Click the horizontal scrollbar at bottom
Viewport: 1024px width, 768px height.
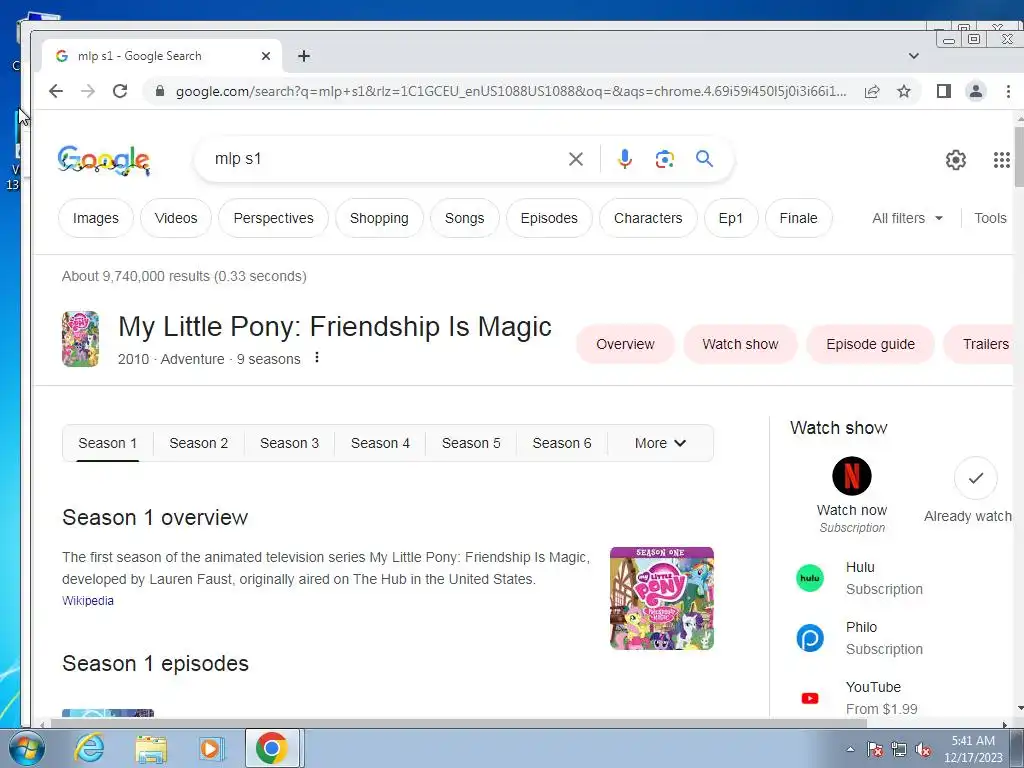(457, 724)
